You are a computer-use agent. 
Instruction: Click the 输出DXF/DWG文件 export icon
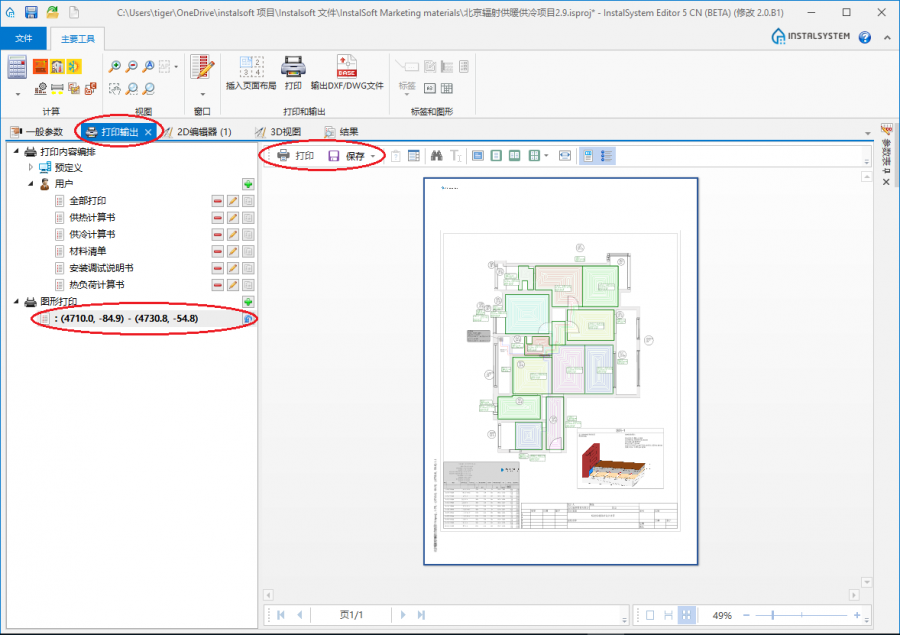tap(346, 68)
